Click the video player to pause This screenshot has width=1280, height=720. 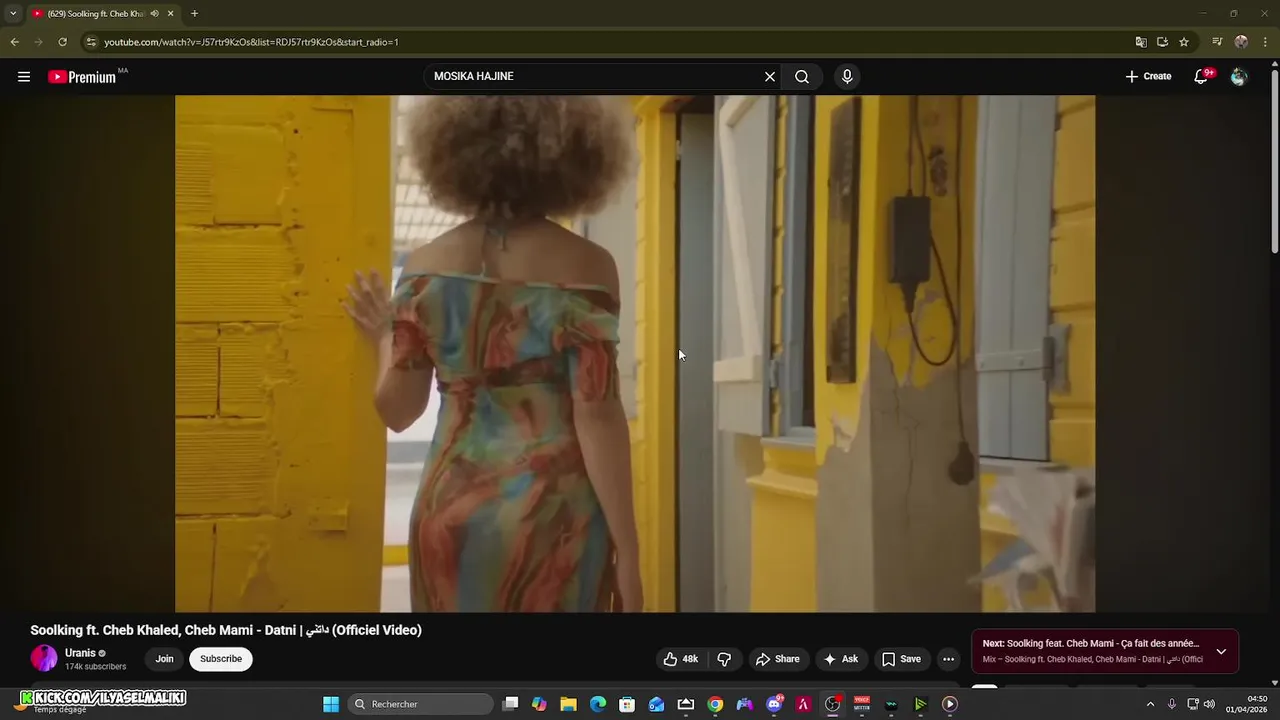tap(635, 353)
